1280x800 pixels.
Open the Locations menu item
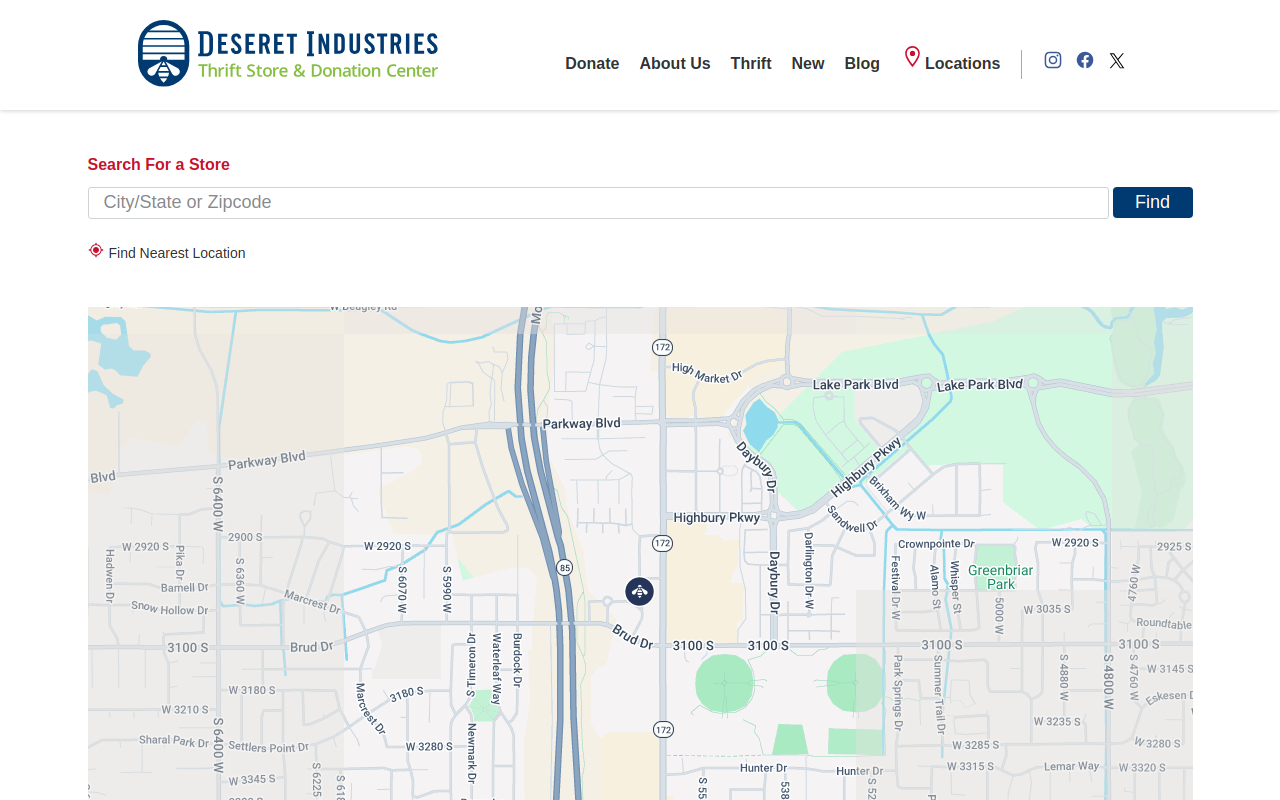click(962, 63)
